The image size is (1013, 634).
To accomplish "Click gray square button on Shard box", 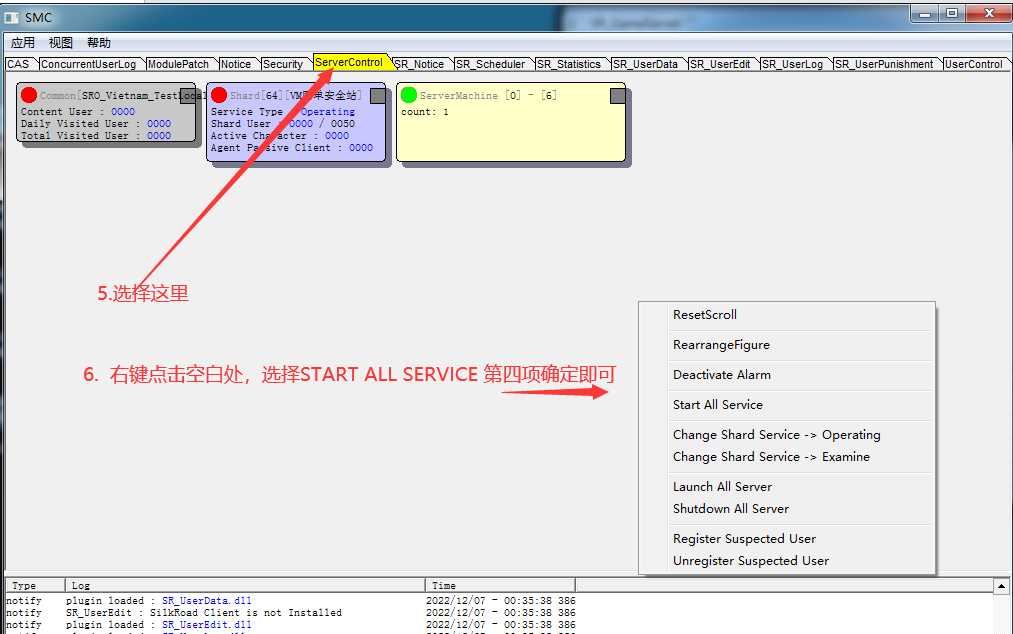I will tap(377, 96).
